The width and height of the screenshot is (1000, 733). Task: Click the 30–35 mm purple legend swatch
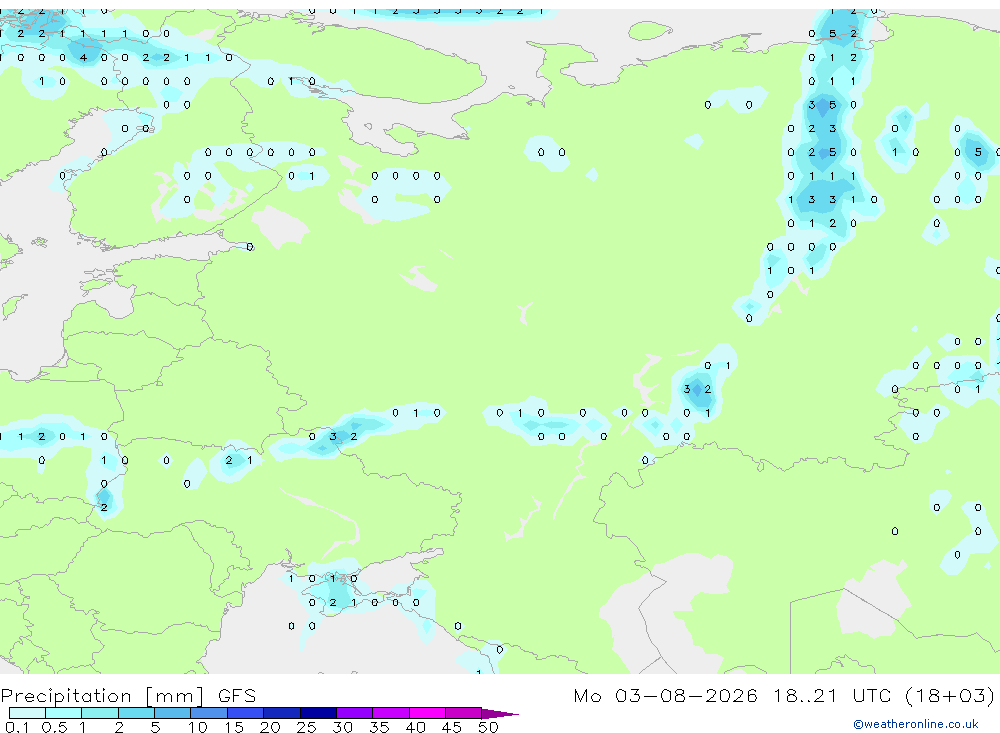355,713
